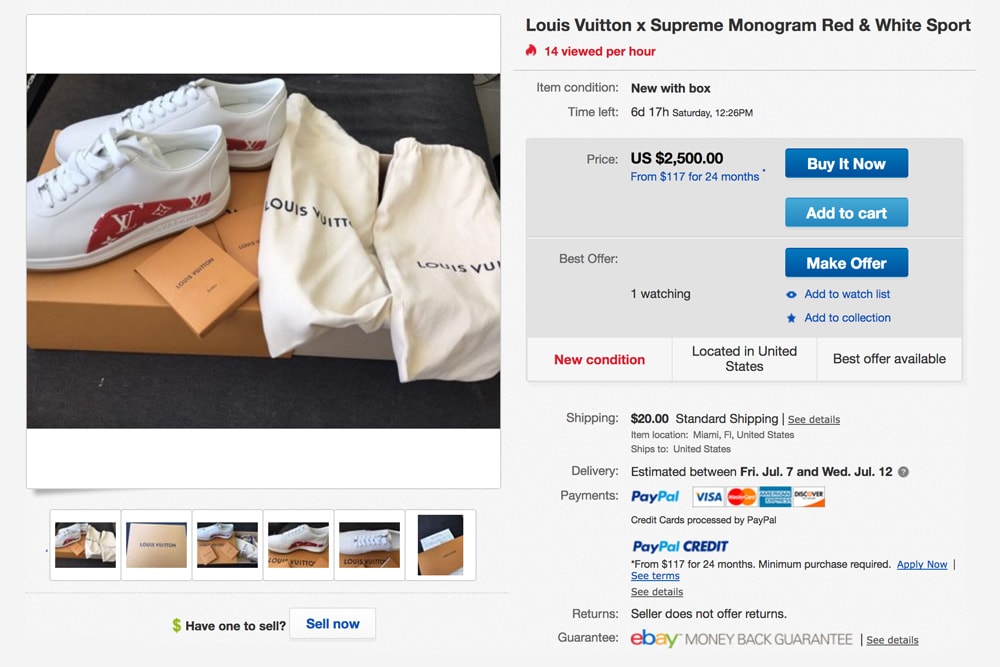
Task: Add the sneakers to cart
Action: point(846,212)
